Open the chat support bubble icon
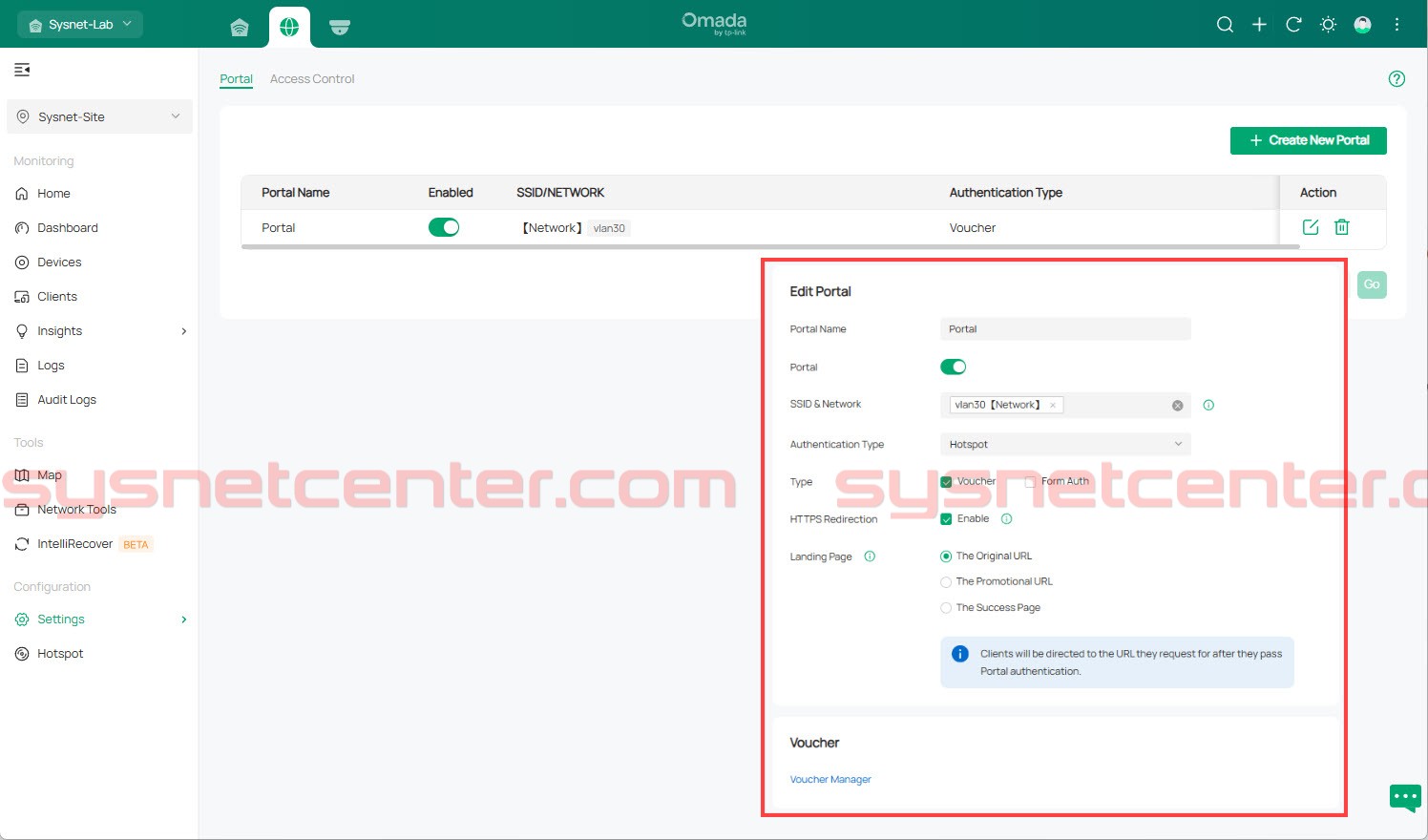The height and width of the screenshot is (840, 1428). click(x=1405, y=797)
